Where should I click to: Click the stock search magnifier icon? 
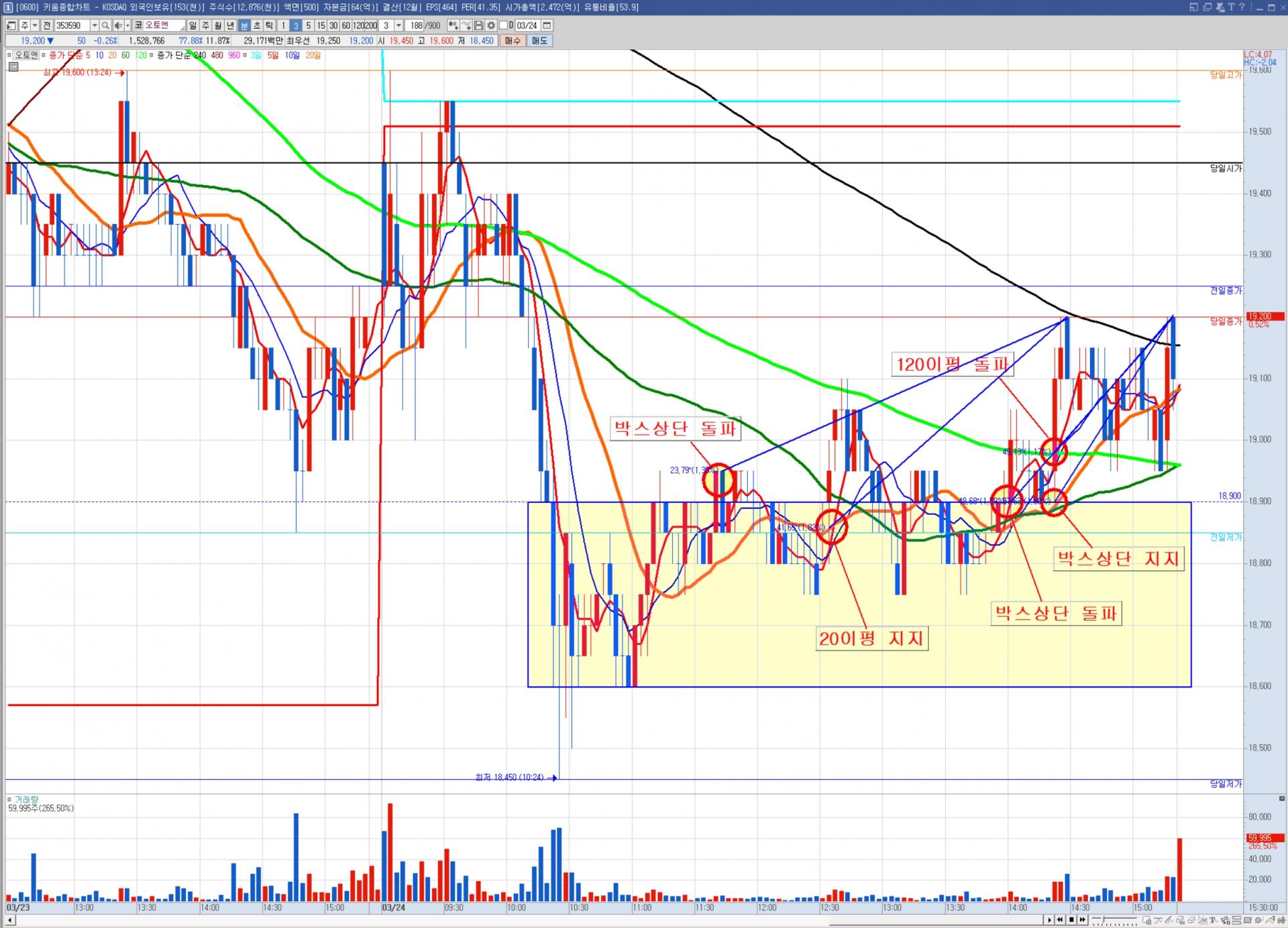(105, 25)
